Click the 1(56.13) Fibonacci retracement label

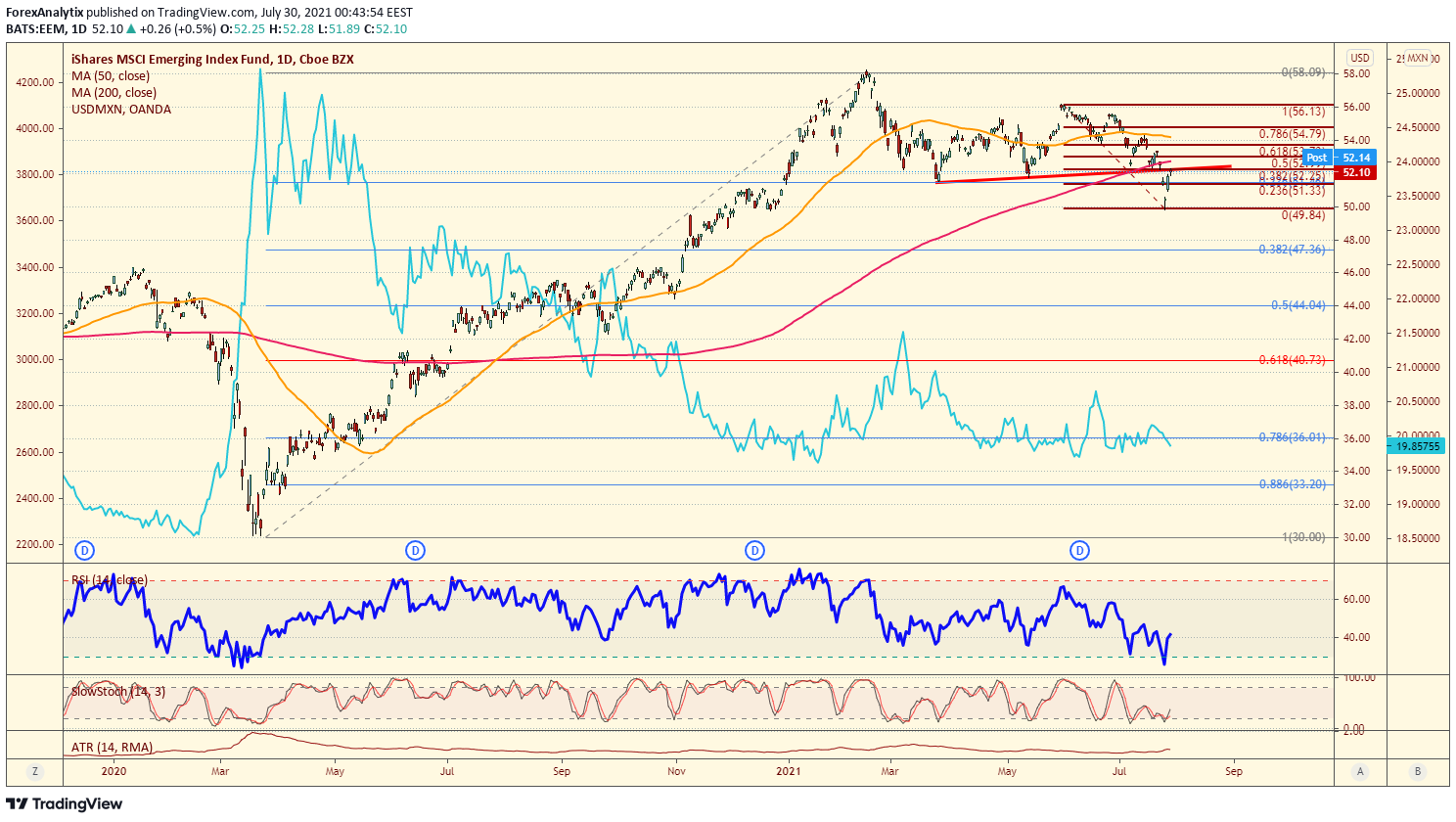point(1303,112)
